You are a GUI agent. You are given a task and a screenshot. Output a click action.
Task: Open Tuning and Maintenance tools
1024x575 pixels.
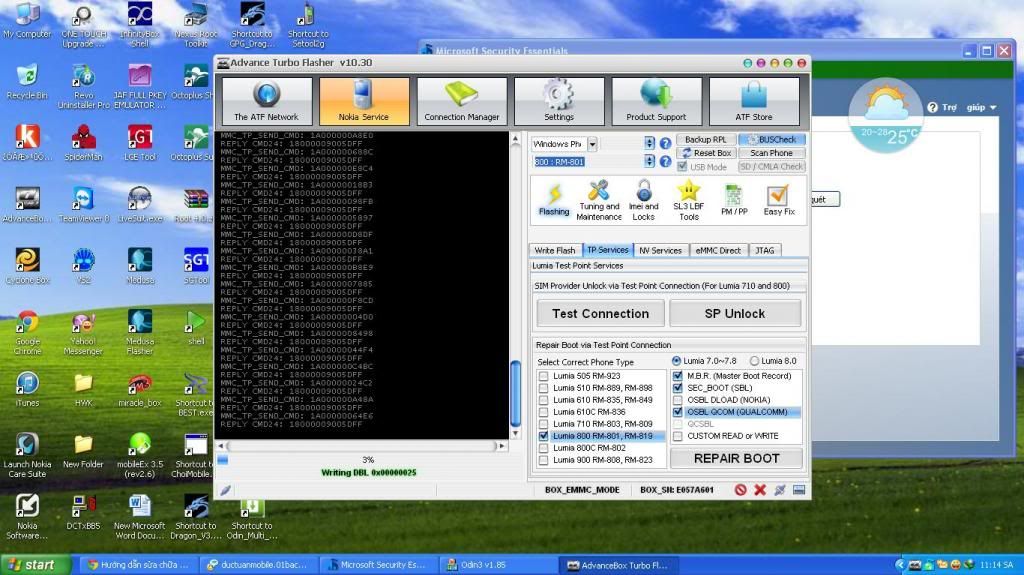(x=599, y=200)
